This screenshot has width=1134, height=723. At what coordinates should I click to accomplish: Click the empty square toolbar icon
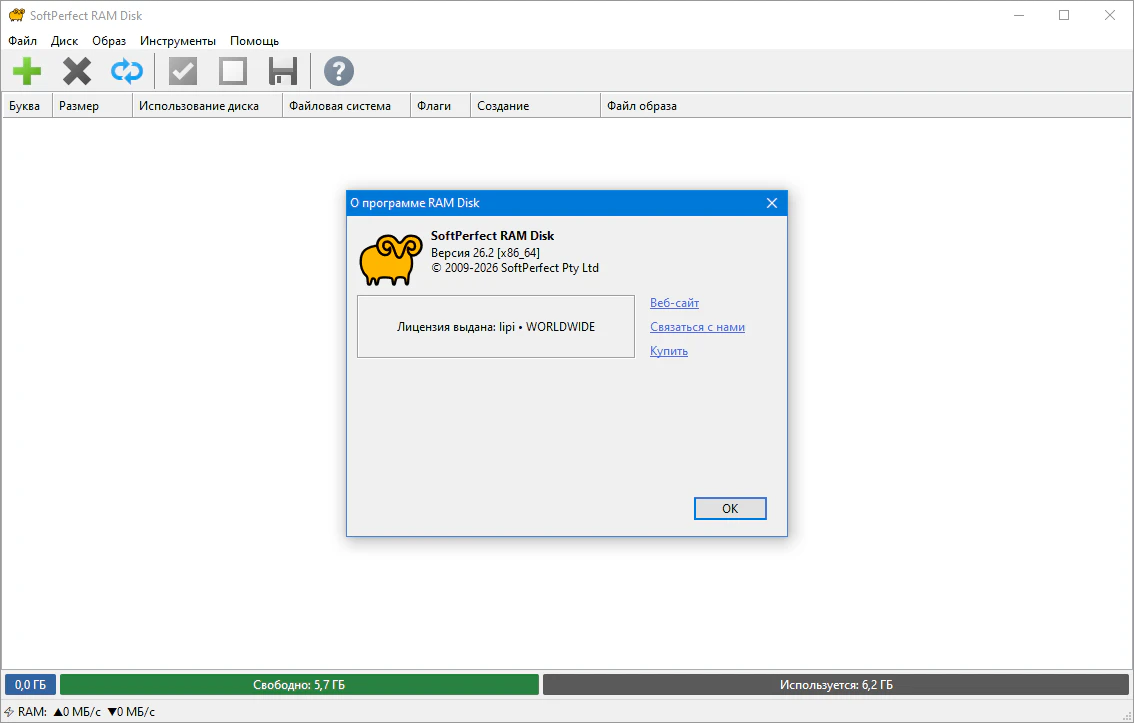click(233, 71)
